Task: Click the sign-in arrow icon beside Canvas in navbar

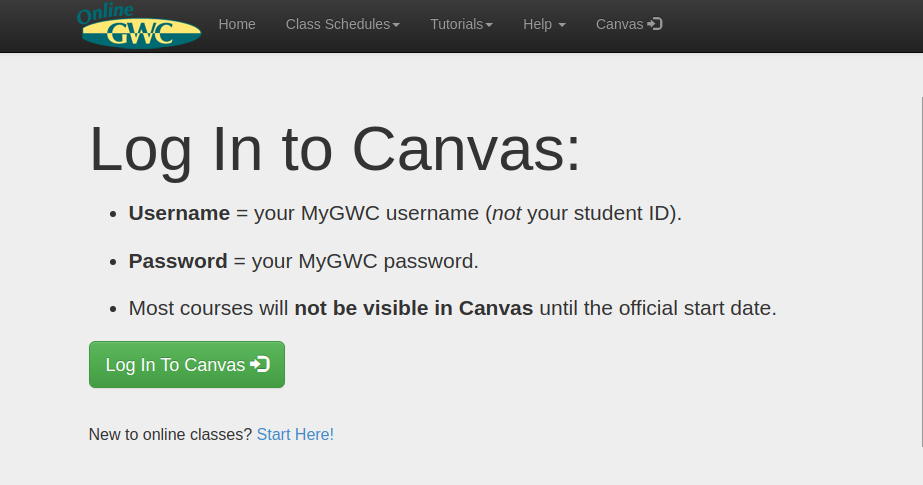Action: [655, 24]
